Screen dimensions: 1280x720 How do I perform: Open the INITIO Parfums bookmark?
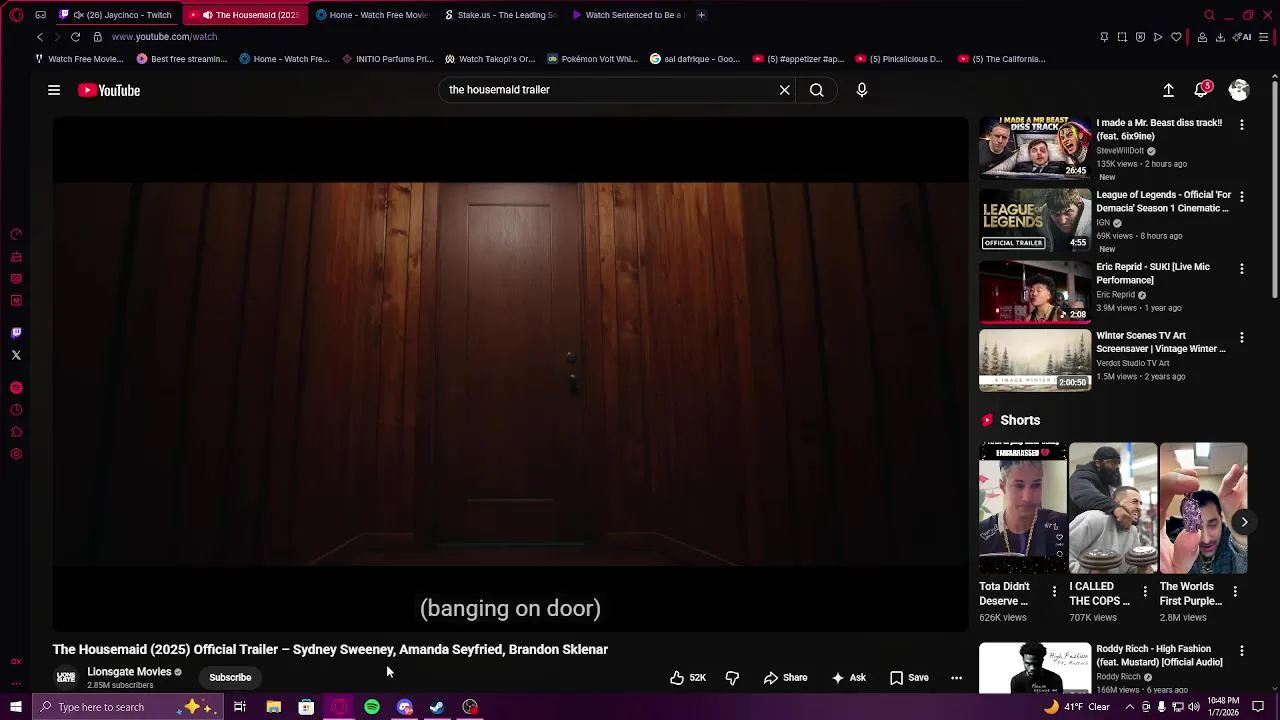[388, 59]
